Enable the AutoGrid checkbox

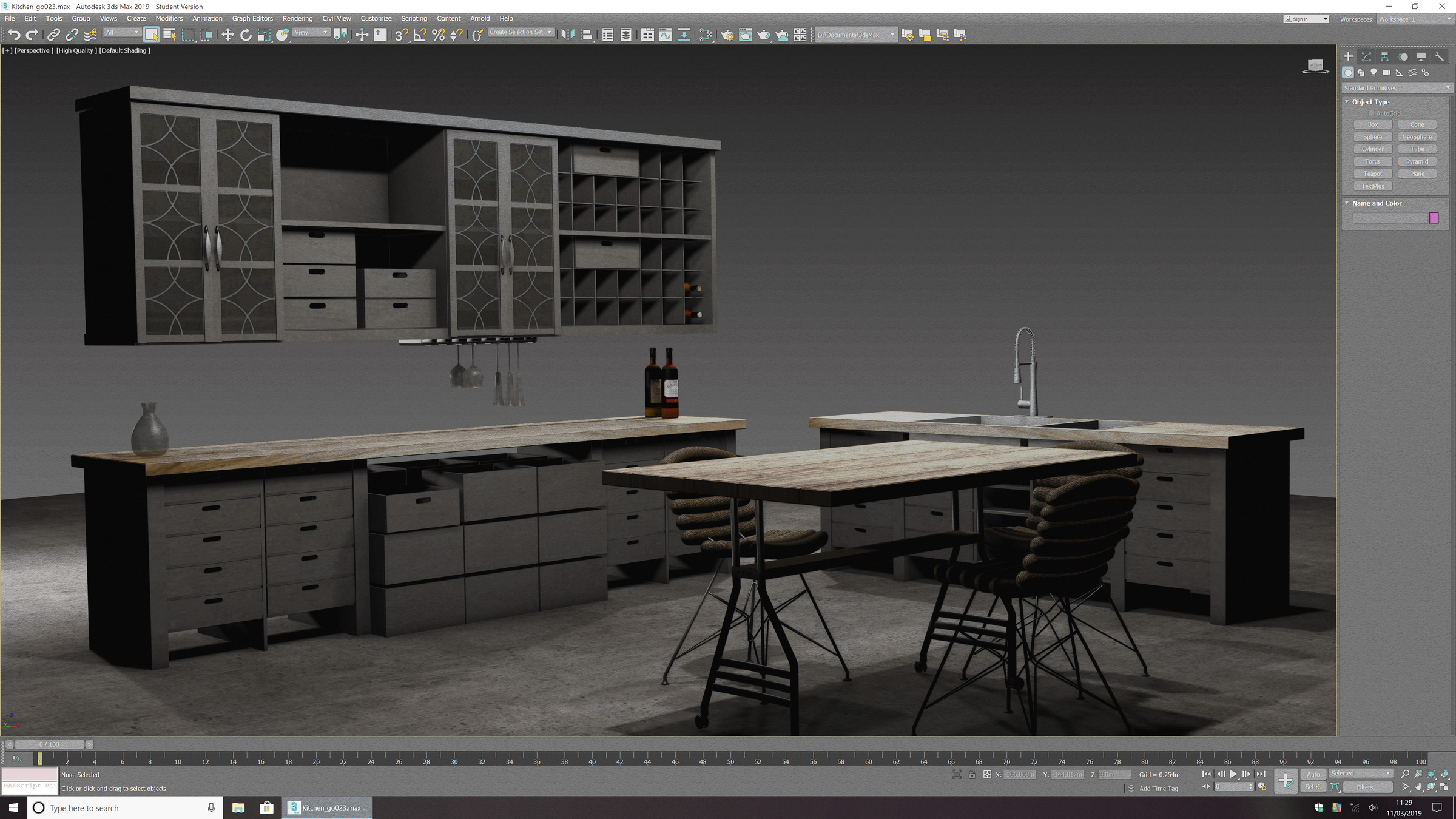[x=1370, y=113]
